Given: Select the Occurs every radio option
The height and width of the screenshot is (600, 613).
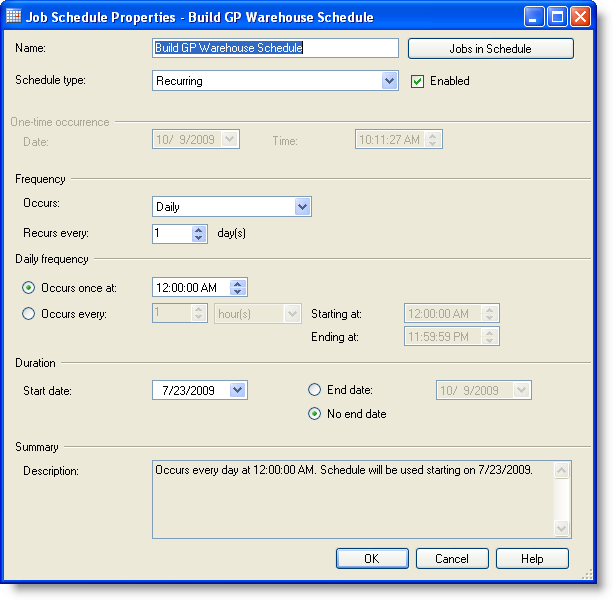Looking at the screenshot, I should tap(29, 314).
